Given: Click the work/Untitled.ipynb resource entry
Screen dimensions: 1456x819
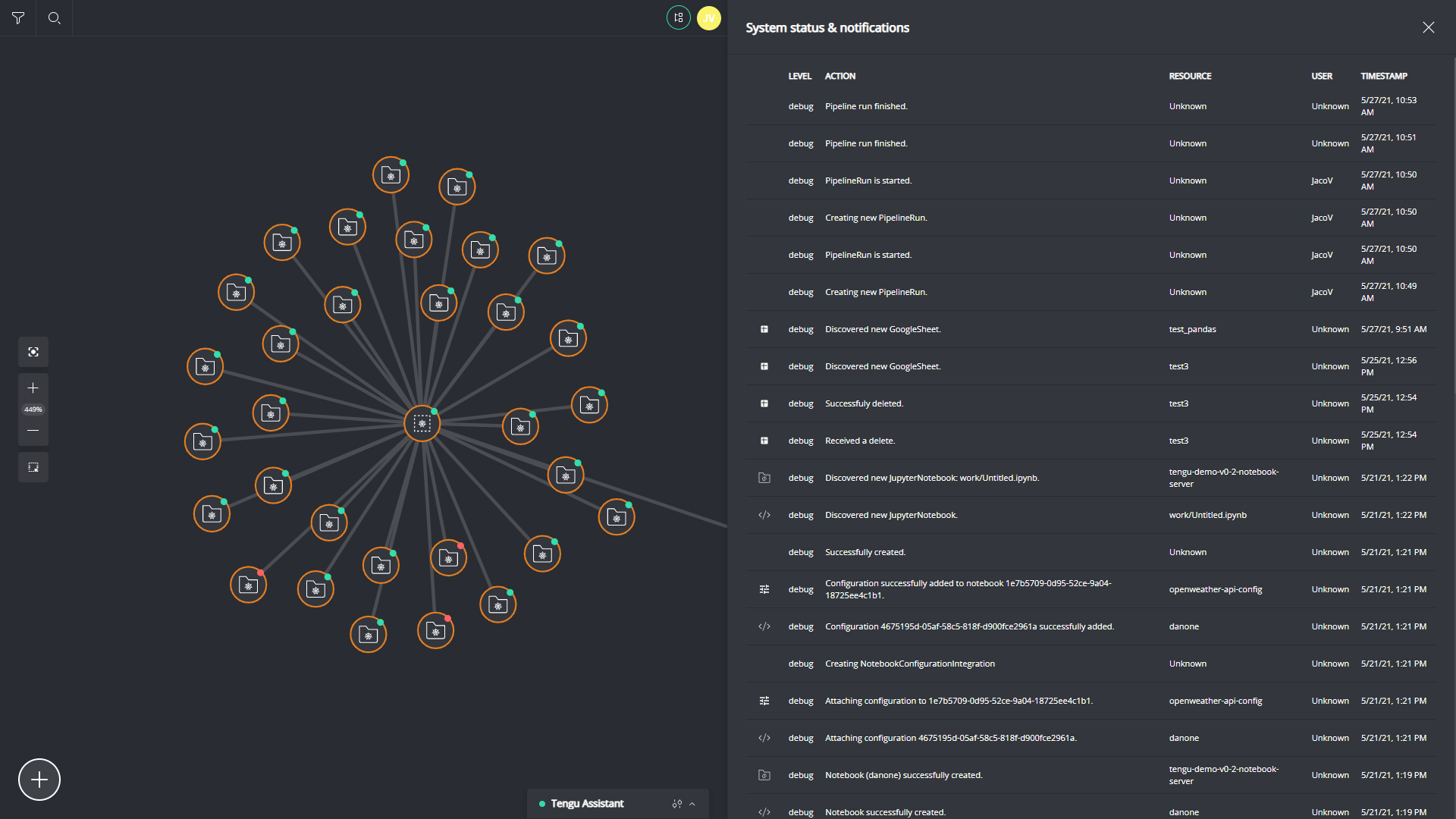Looking at the screenshot, I should point(1207,515).
